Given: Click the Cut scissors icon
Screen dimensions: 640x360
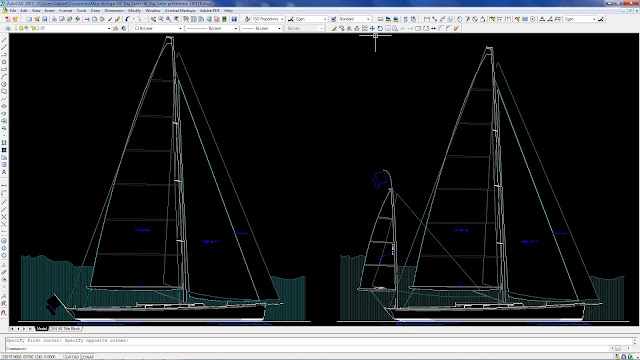Looking at the screenshot, I should pyautogui.click(x=87, y=19).
